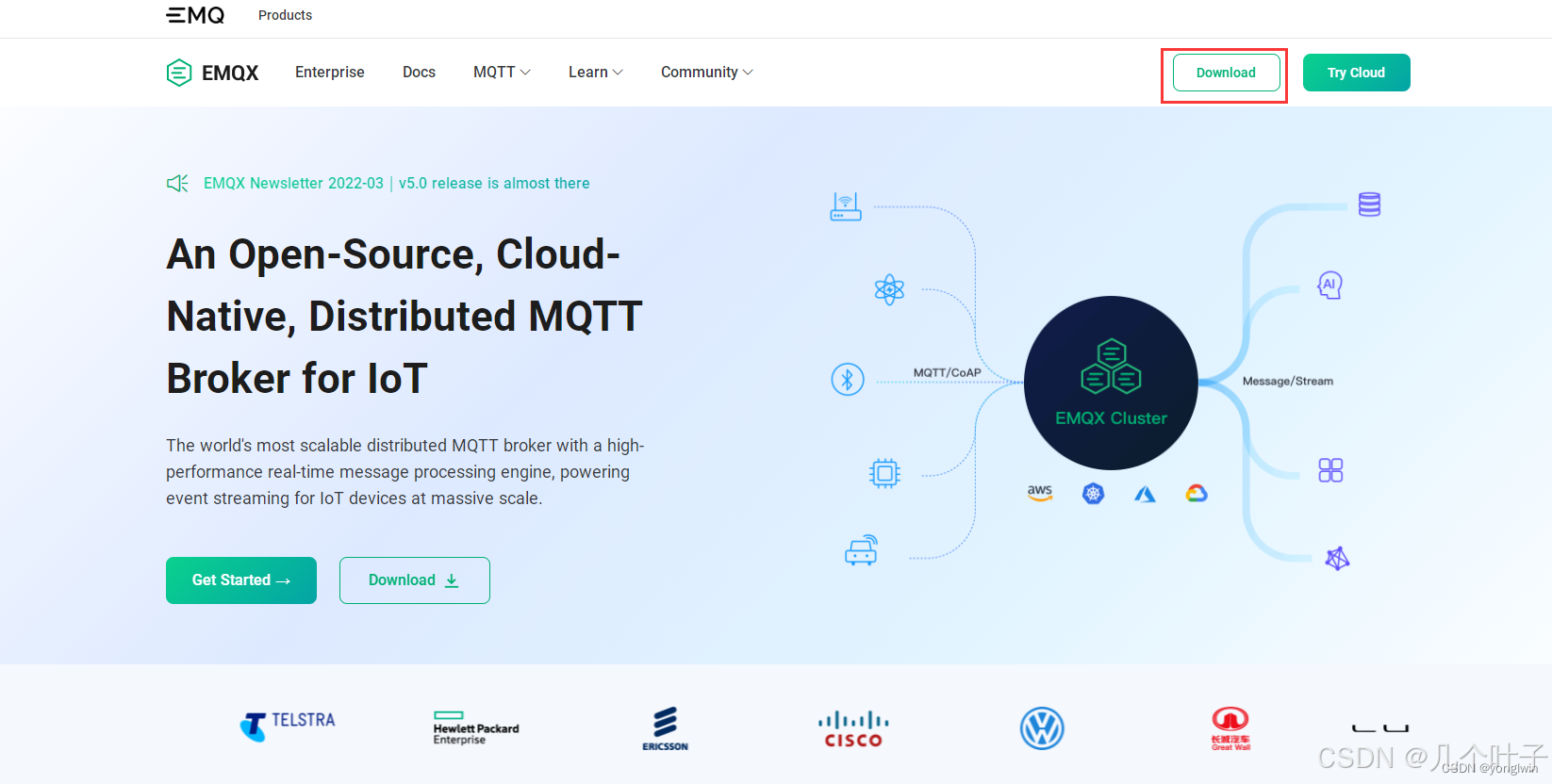Click the Message/Stream label in the diagram
1552x784 pixels.
1288,381
